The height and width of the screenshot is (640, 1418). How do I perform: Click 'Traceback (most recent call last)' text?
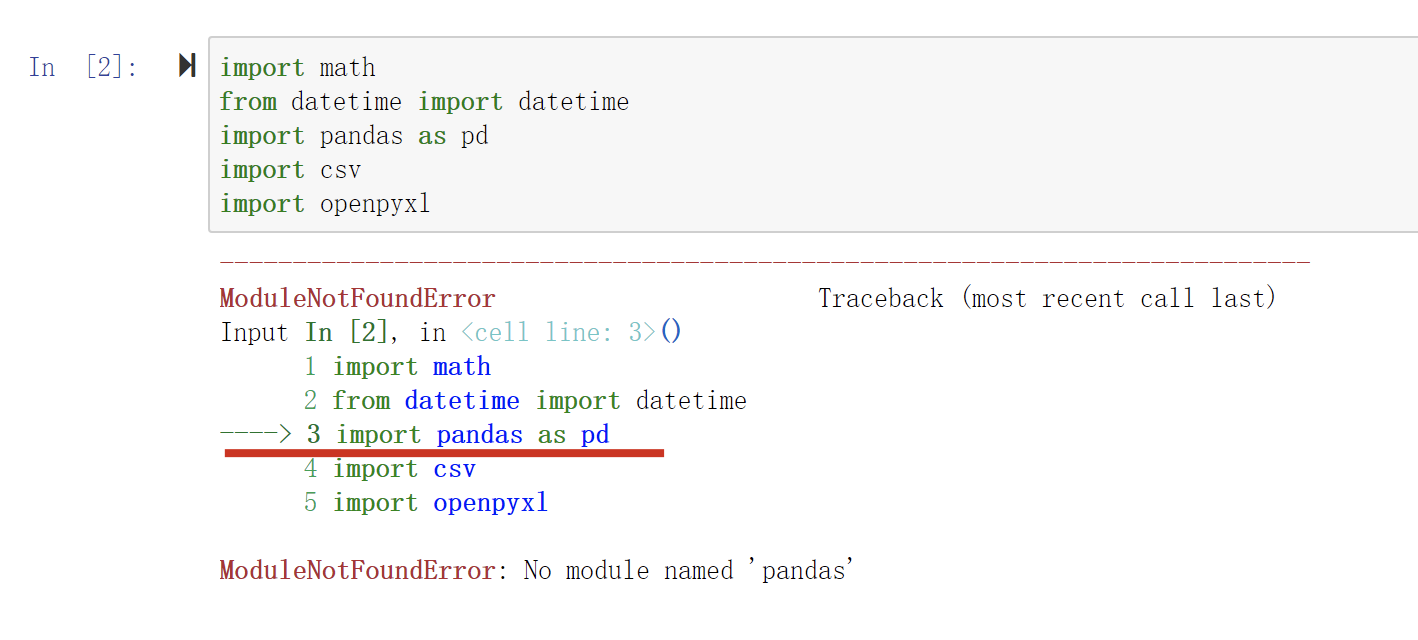(x=1047, y=298)
